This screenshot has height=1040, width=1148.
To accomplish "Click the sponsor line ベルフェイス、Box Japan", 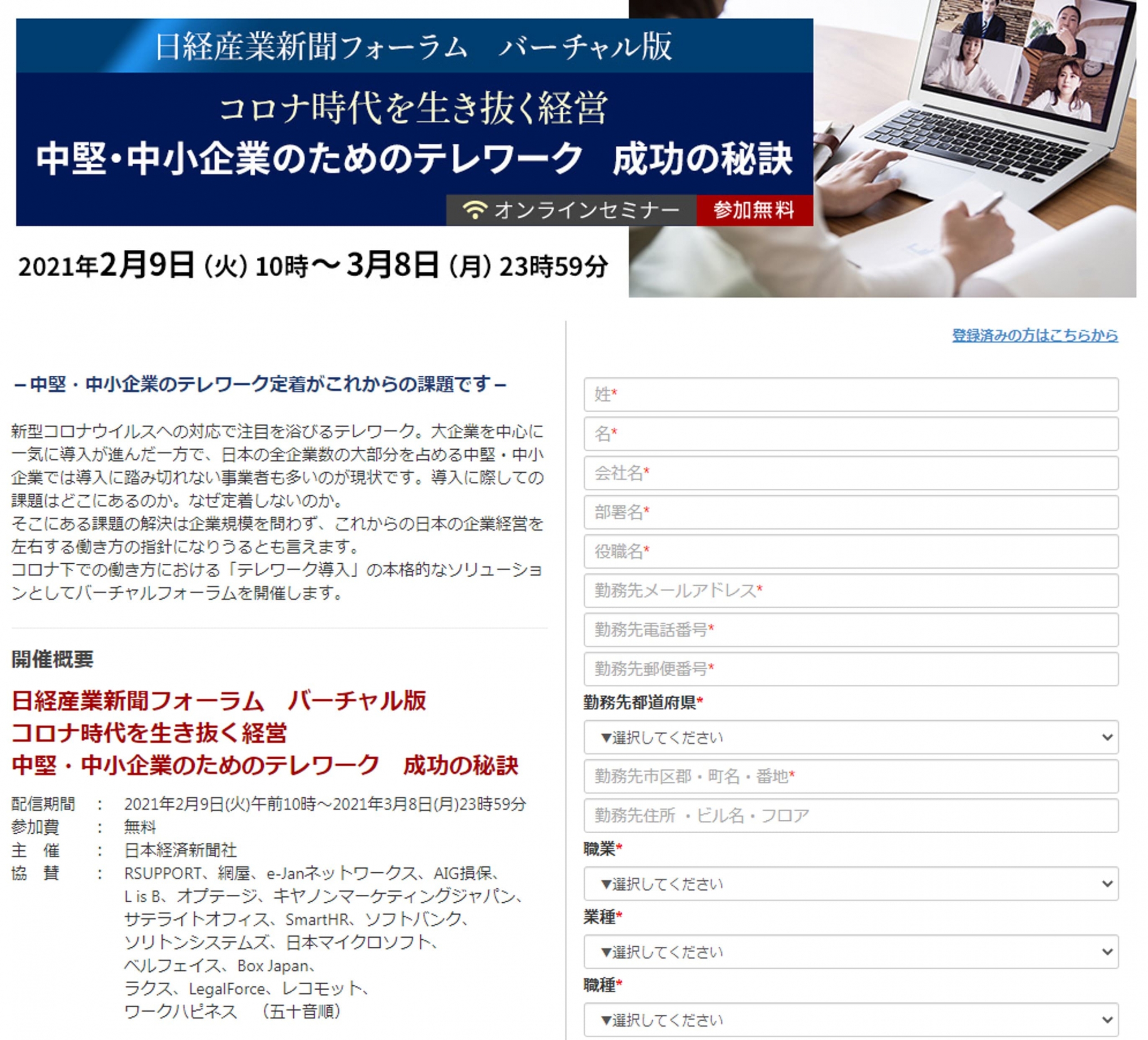I will 219,966.
